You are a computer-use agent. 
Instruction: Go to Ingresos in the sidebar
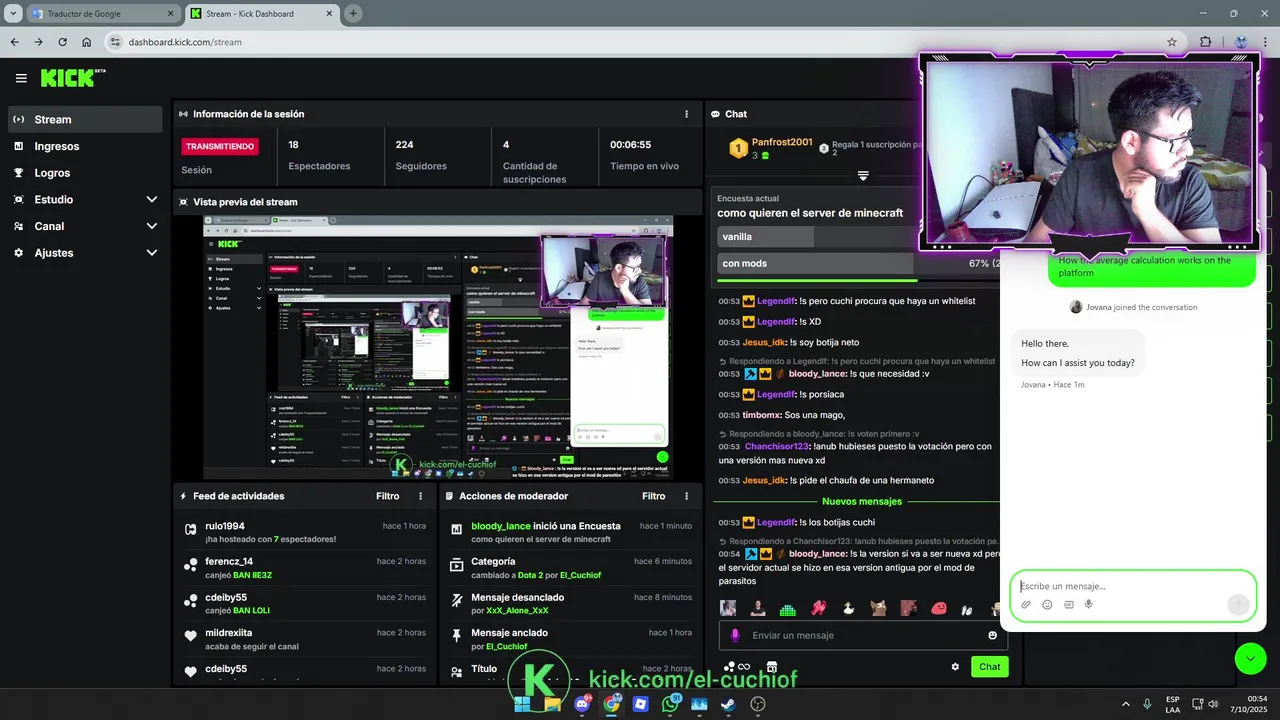coord(85,146)
